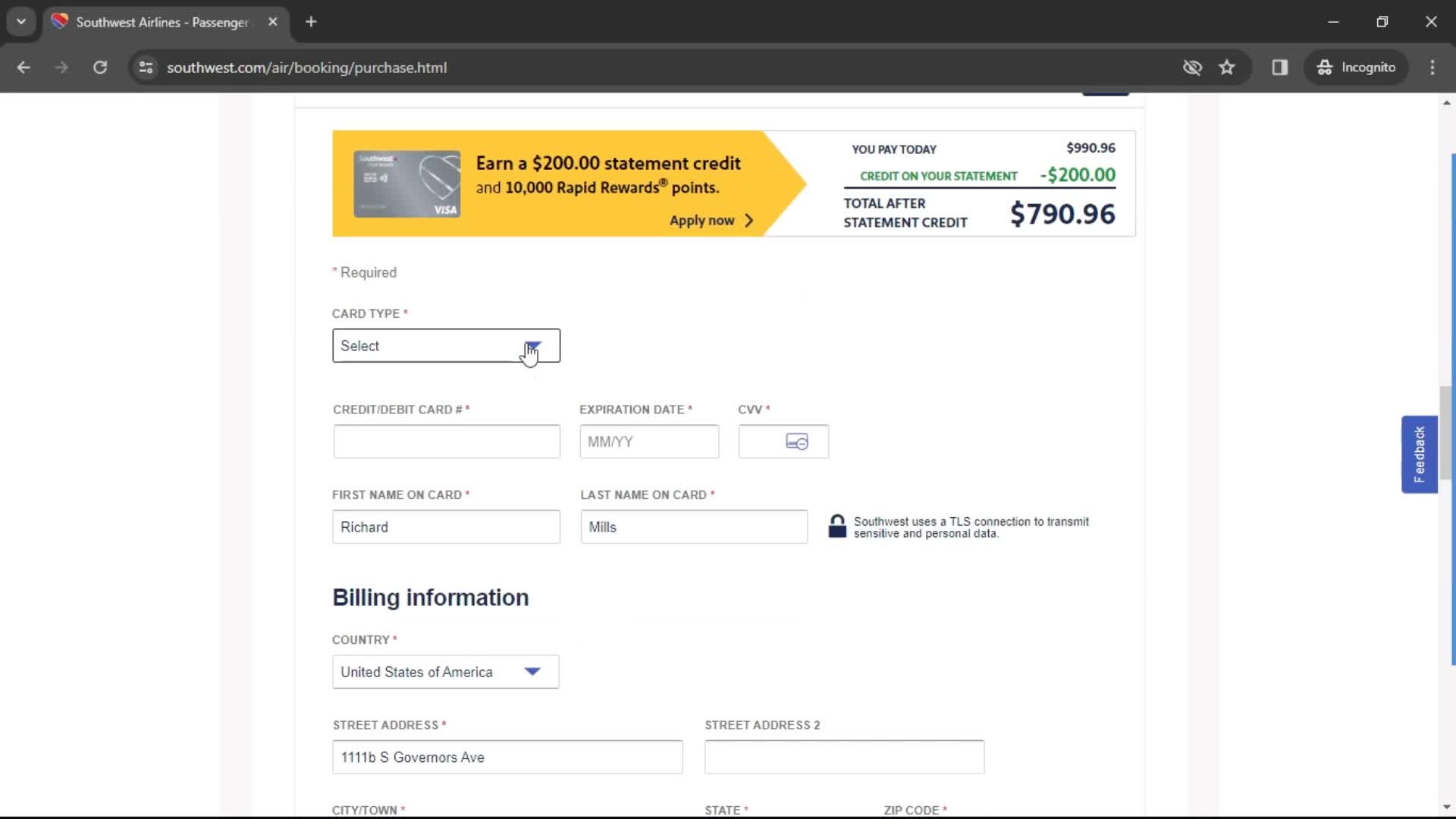
Task: Select the Credit/Debit Card number field
Action: (x=447, y=441)
